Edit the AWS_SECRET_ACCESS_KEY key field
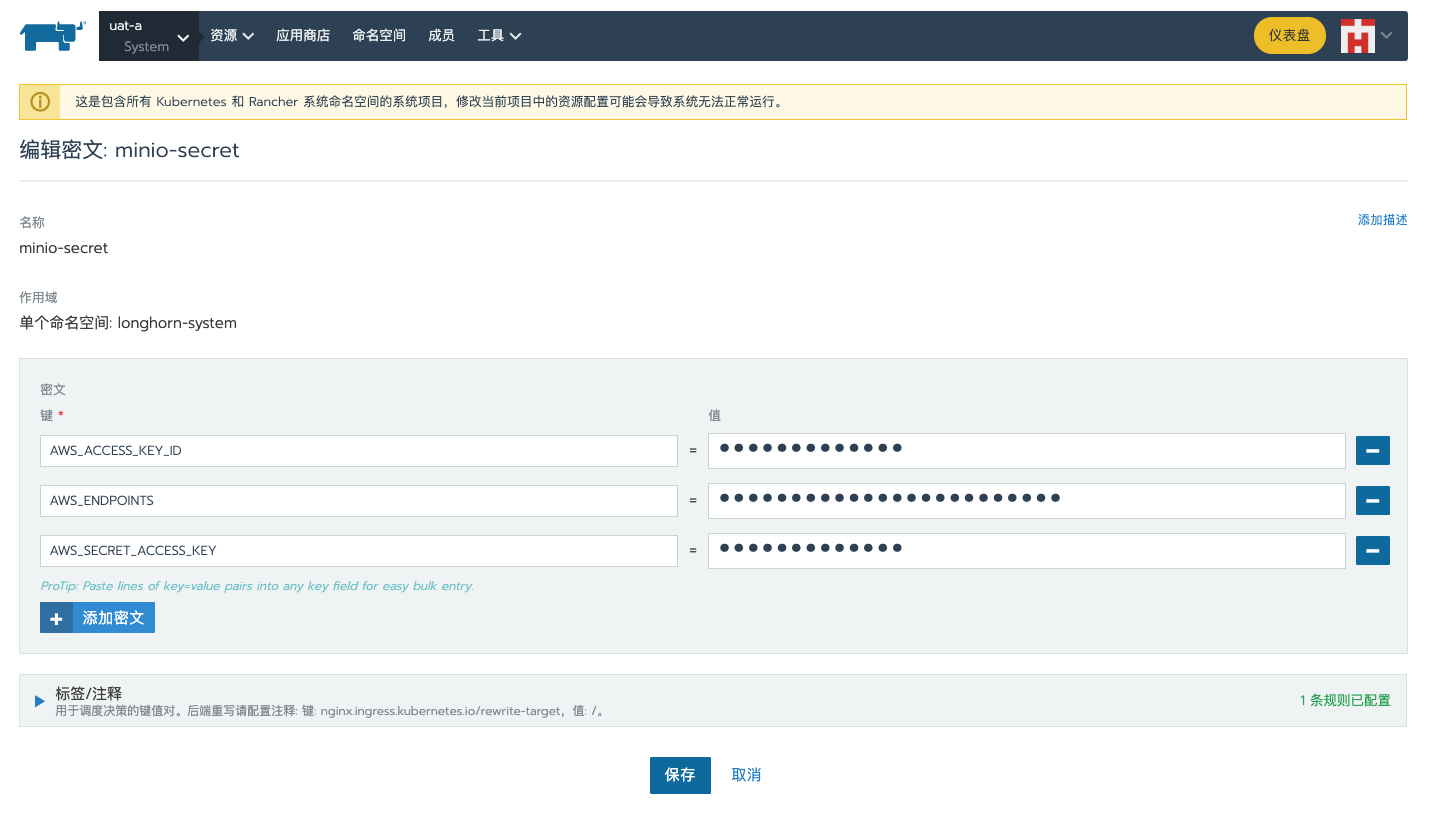1429x823 pixels. pyautogui.click(x=359, y=551)
